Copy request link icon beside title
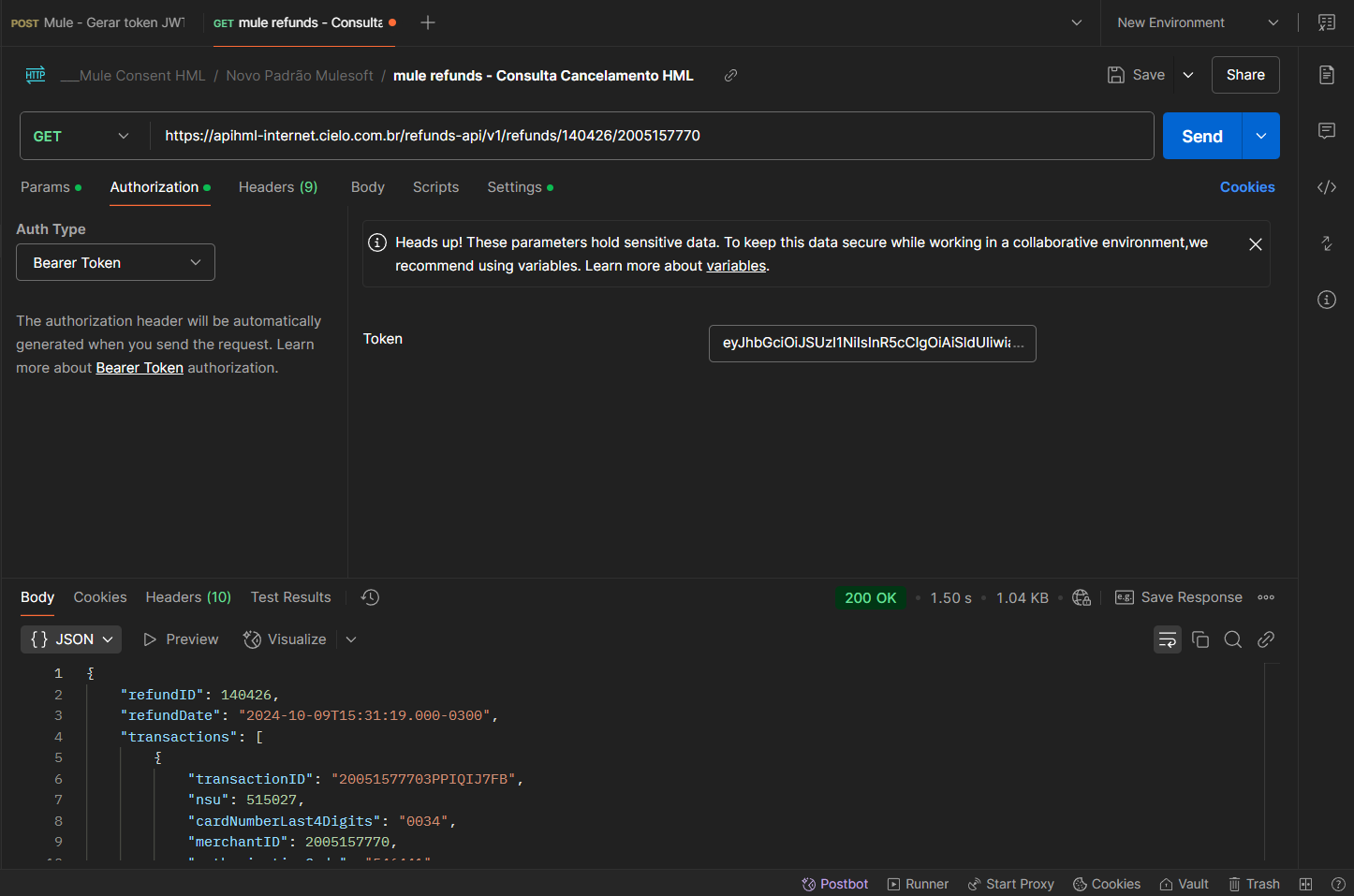 (730, 76)
